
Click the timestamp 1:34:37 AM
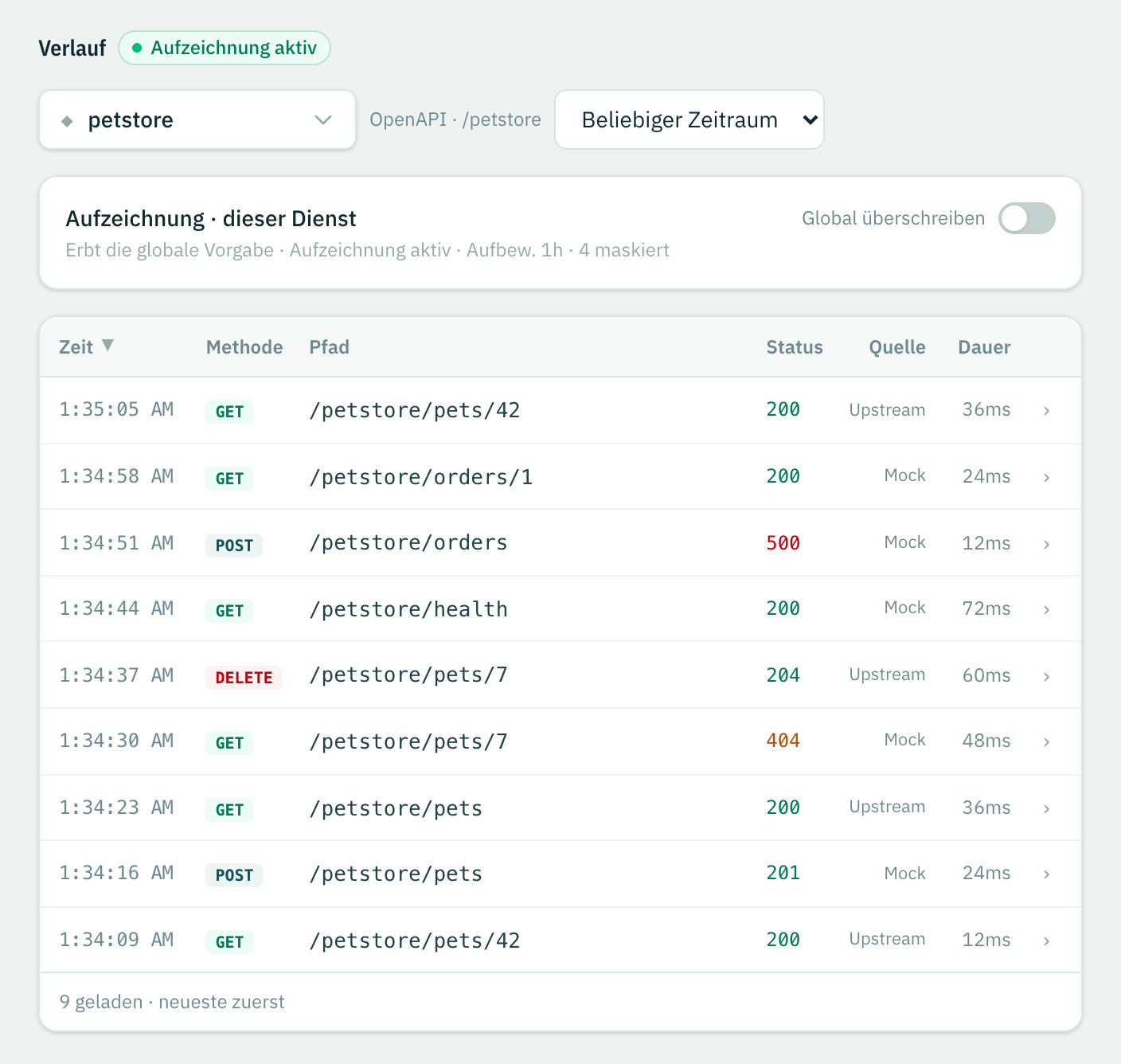[x=116, y=675]
